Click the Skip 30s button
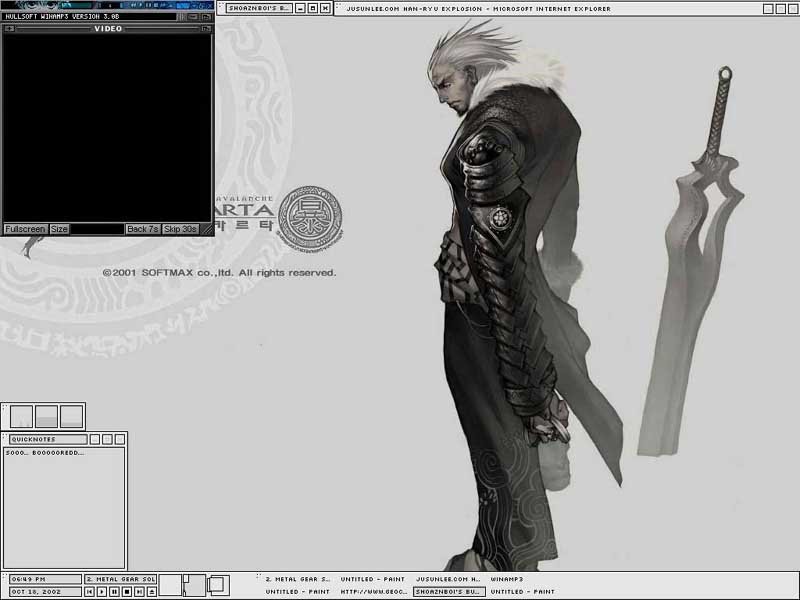This screenshot has width=800, height=600. click(181, 229)
